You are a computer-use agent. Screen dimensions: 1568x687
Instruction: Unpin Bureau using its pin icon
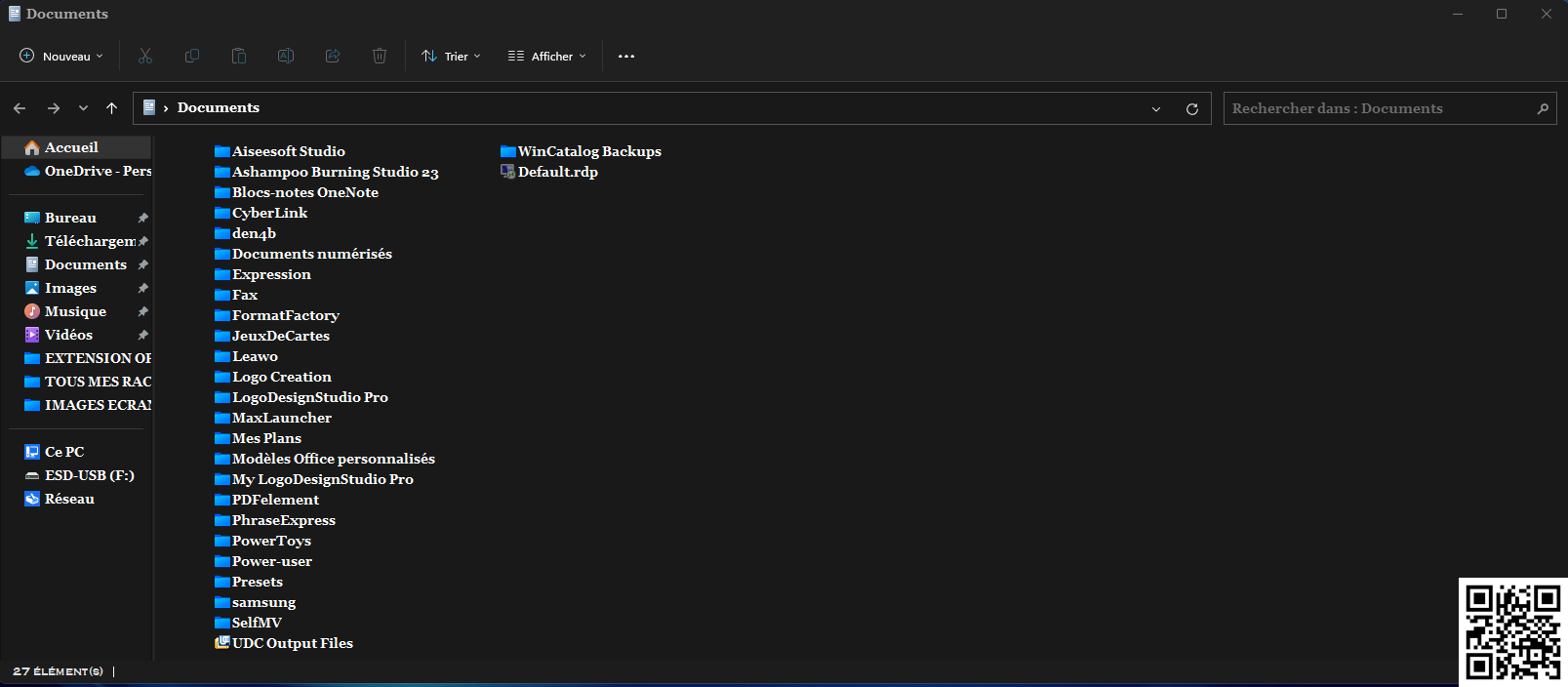[x=142, y=218]
